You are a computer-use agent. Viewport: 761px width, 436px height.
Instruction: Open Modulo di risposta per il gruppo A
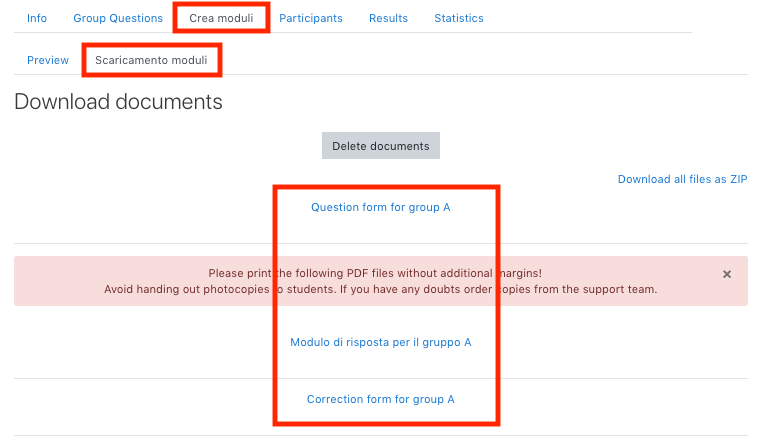[x=381, y=342]
